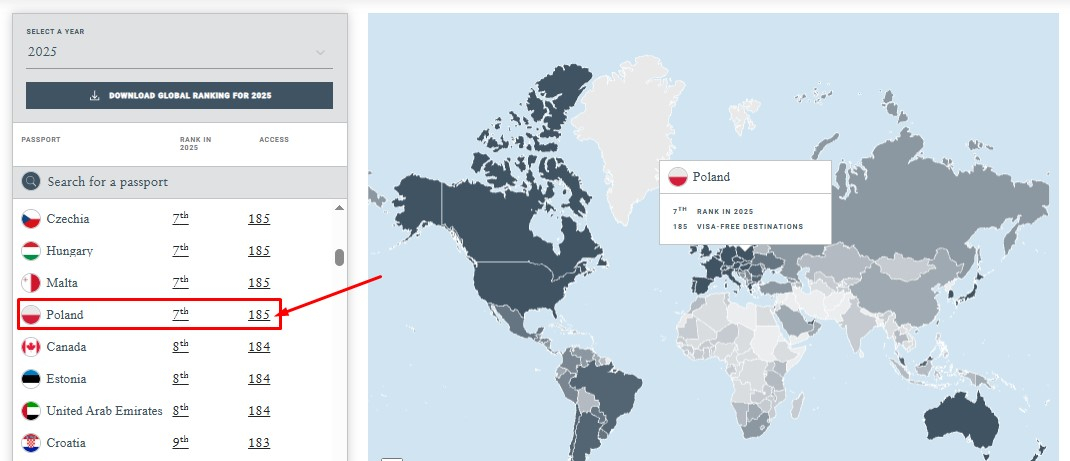Select Croatia in the passport list
Image resolution: width=1070 pixels, height=461 pixels.
tap(66, 443)
